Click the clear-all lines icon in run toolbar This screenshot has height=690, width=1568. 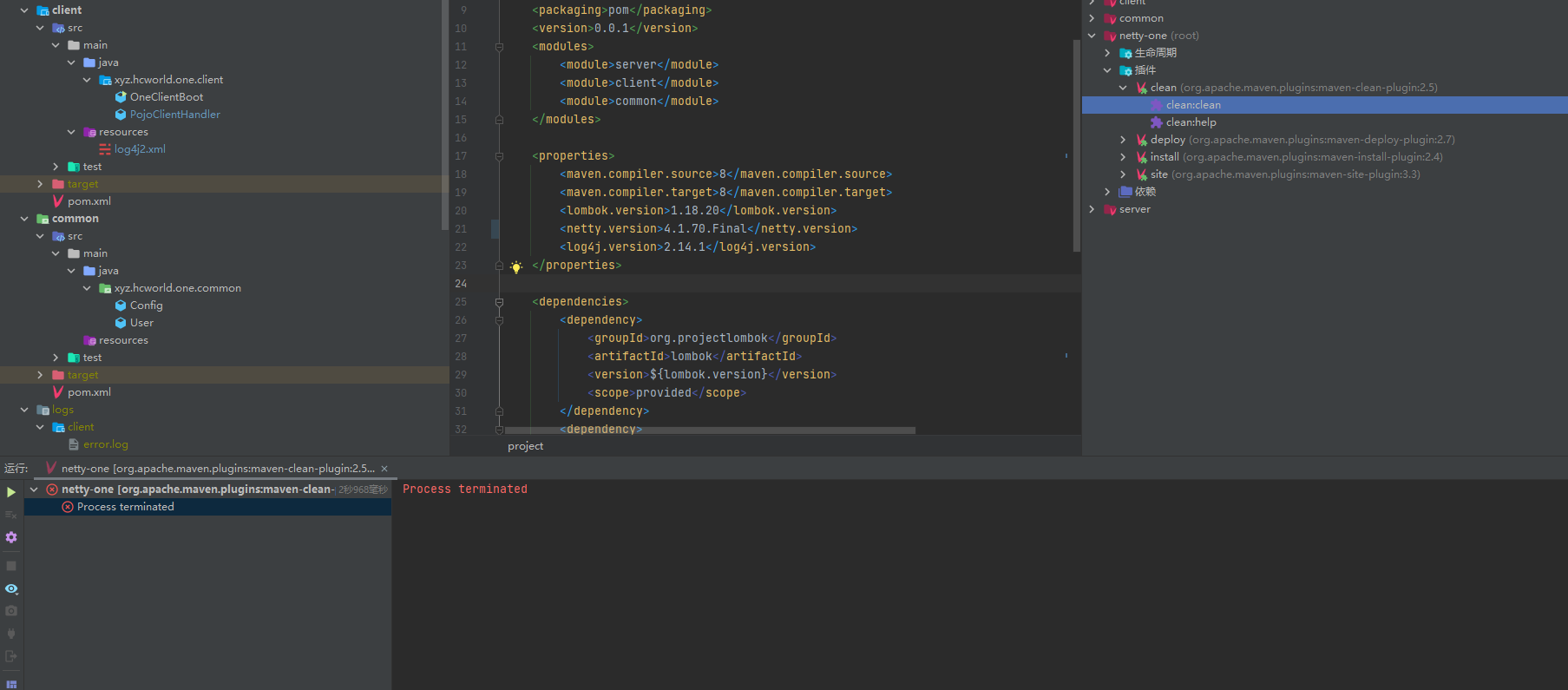pos(11,515)
